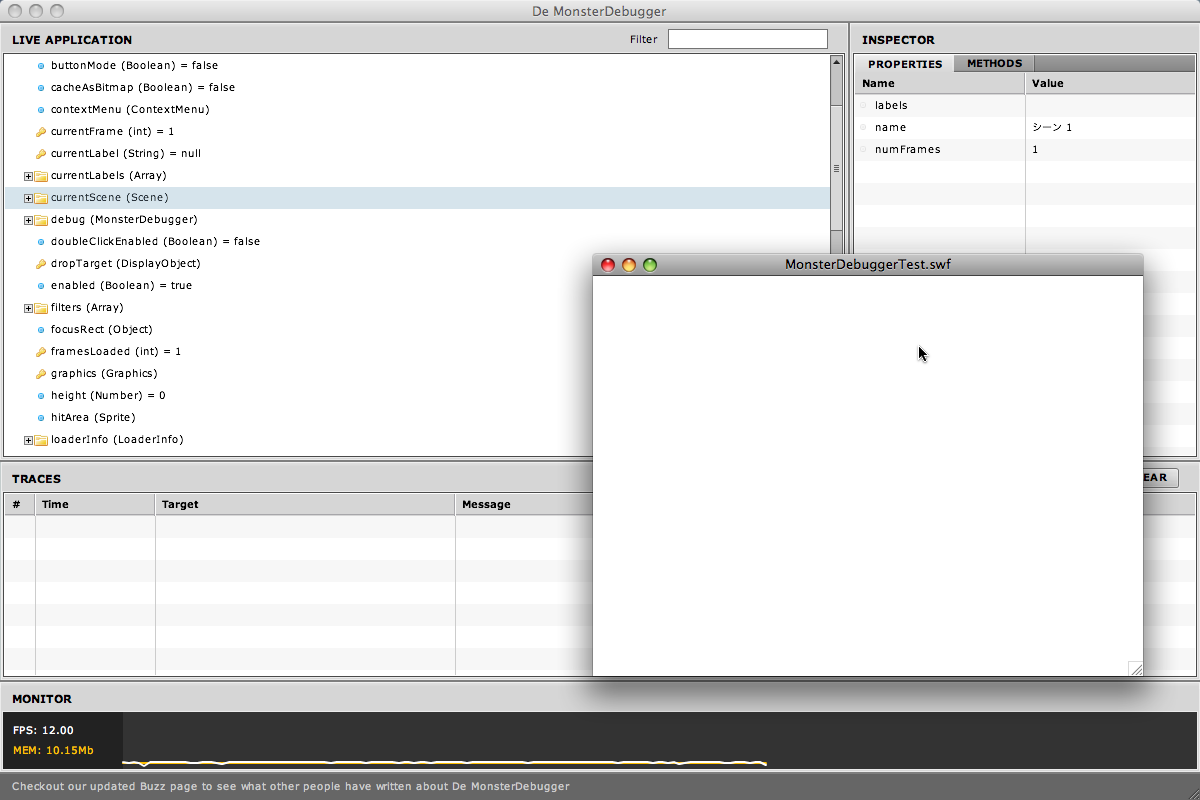
Task: Select the doubleClickEnabled property row
Action: 155,242
